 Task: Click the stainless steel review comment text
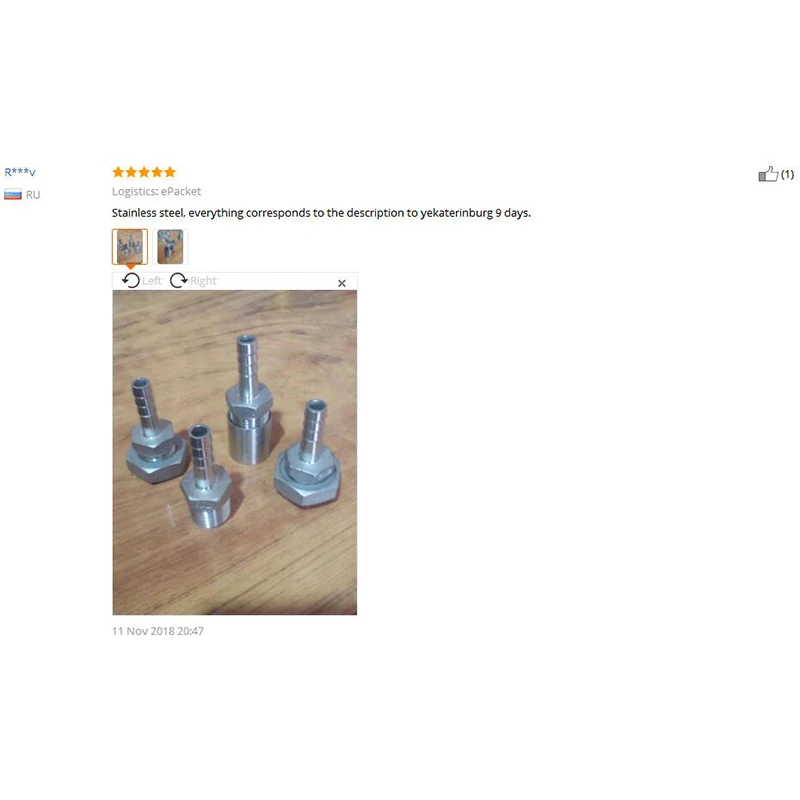(x=321, y=213)
